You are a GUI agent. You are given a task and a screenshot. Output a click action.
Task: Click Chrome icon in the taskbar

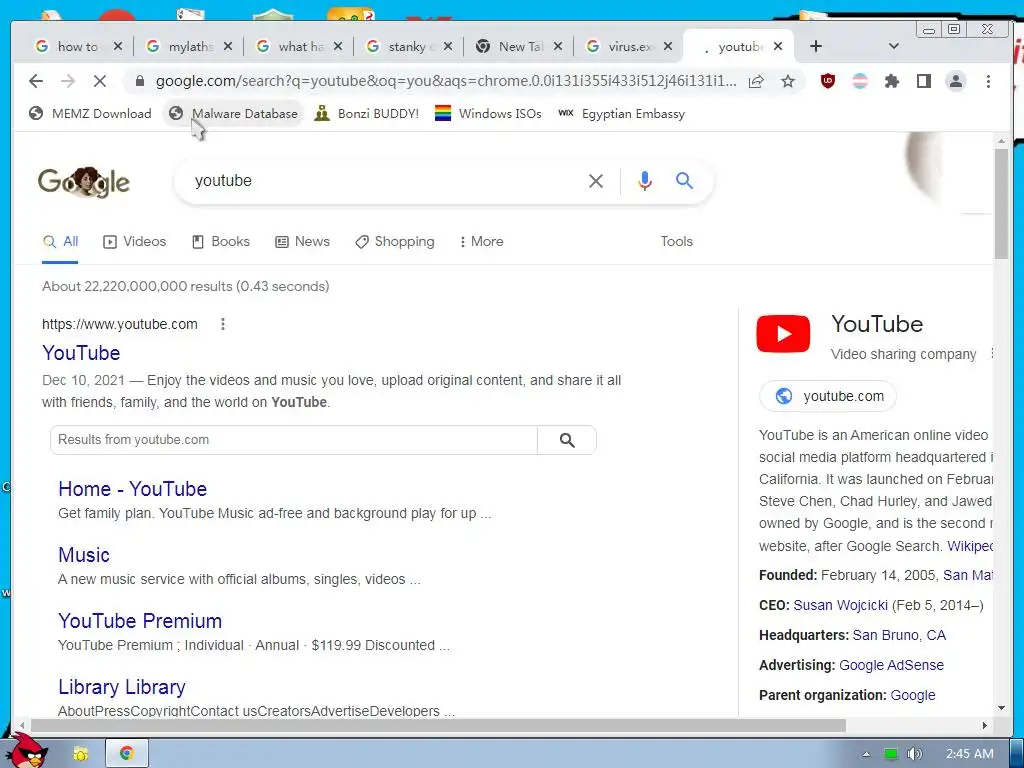(x=127, y=754)
